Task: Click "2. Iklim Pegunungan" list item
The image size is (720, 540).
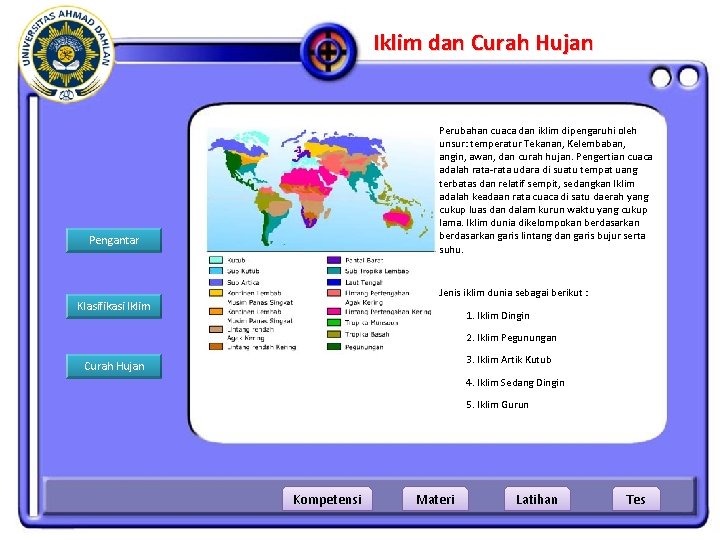Action: 511,338
